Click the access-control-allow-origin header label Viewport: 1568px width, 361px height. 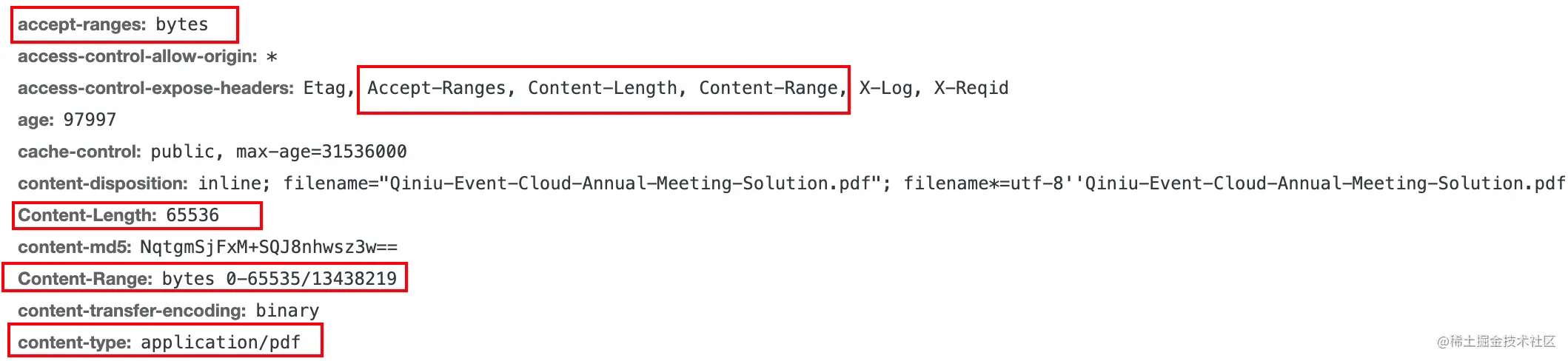138,56
